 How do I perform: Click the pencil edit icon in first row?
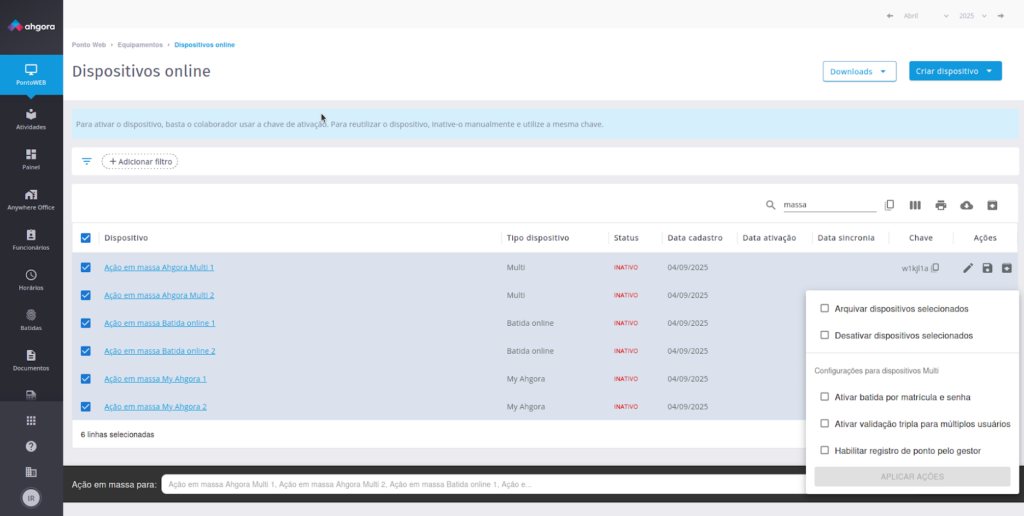tap(967, 268)
